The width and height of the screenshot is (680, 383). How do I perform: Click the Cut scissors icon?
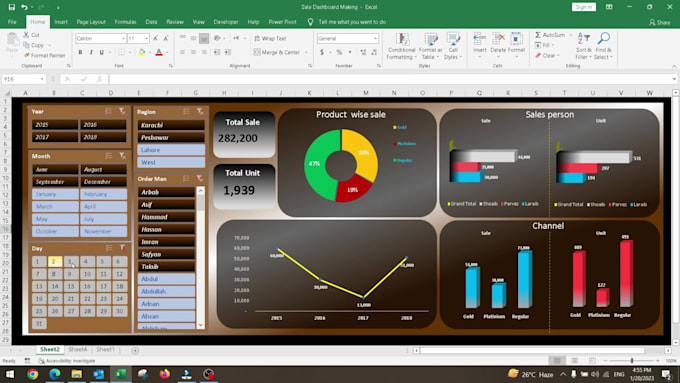click(x=26, y=35)
